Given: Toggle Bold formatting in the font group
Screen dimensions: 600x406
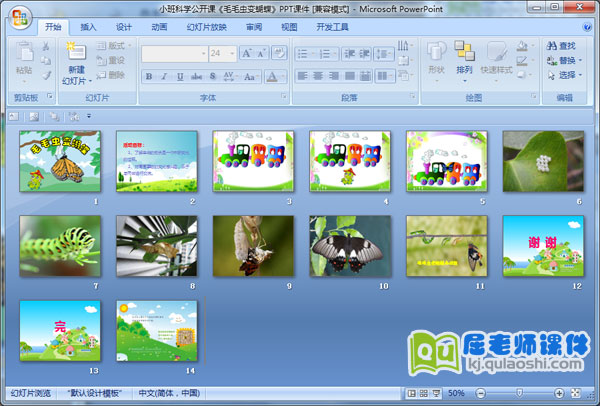Looking at the screenshot, I should pyautogui.click(x=149, y=76).
